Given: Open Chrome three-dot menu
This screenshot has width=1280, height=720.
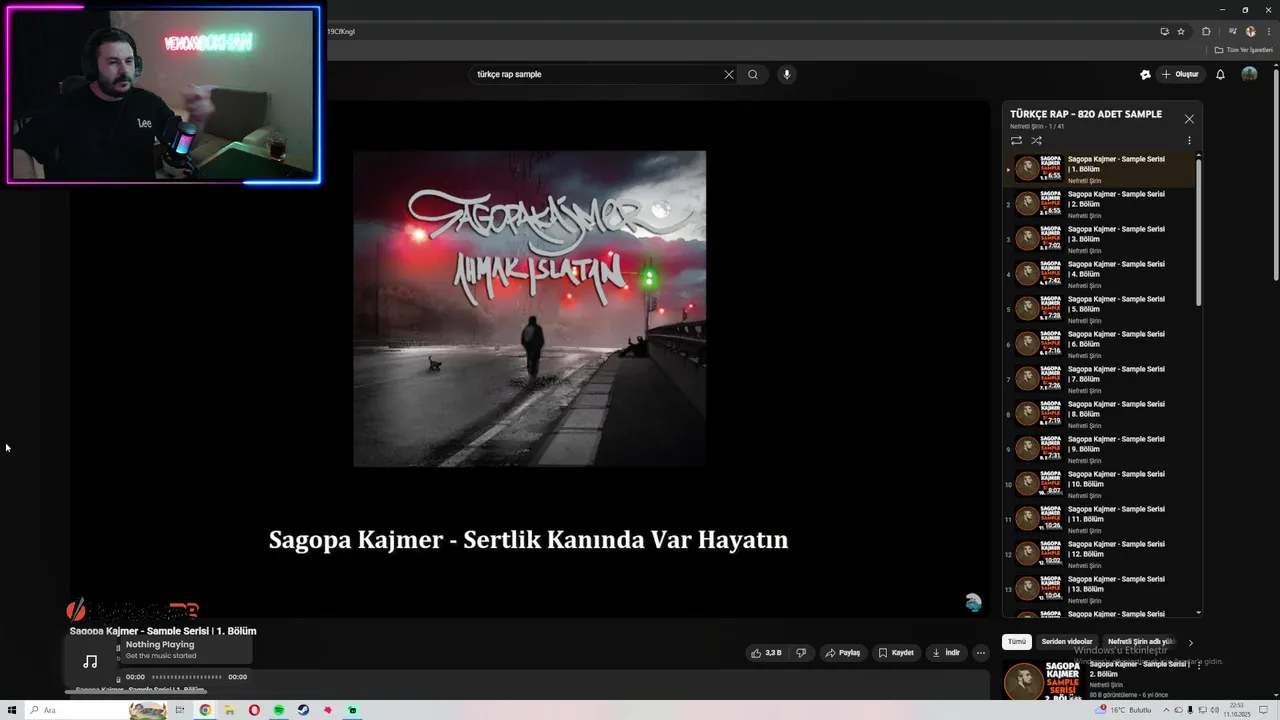Looking at the screenshot, I should (x=1267, y=31).
